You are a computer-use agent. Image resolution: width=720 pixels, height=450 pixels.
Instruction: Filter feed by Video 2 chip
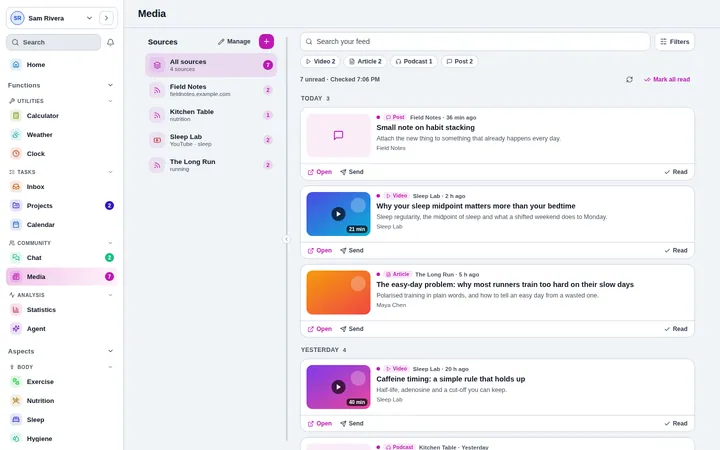pyautogui.click(x=321, y=62)
